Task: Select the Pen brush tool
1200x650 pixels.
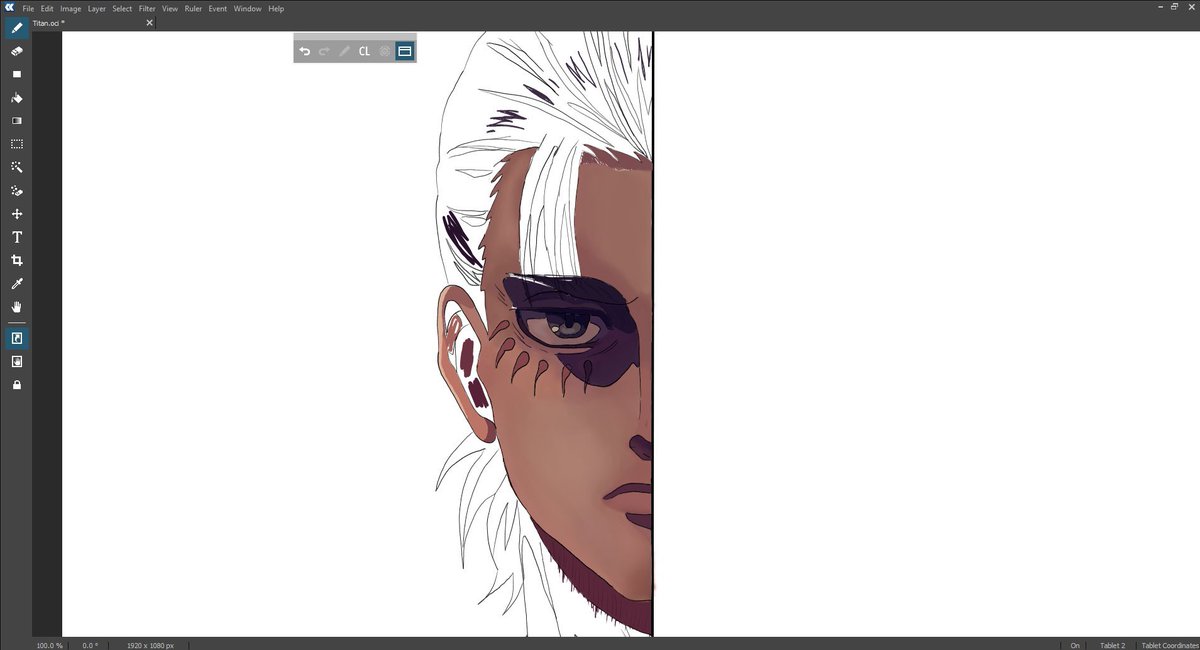Action: point(17,27)
